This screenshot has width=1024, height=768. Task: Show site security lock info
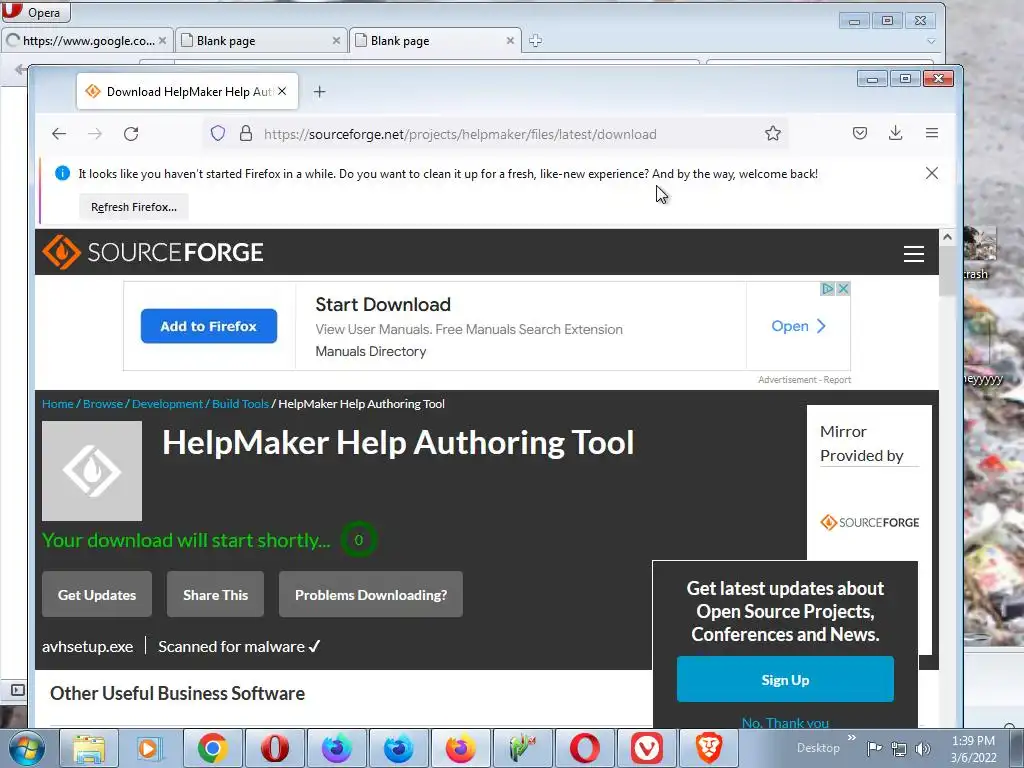pyautogui.click(x=246, y=134)
